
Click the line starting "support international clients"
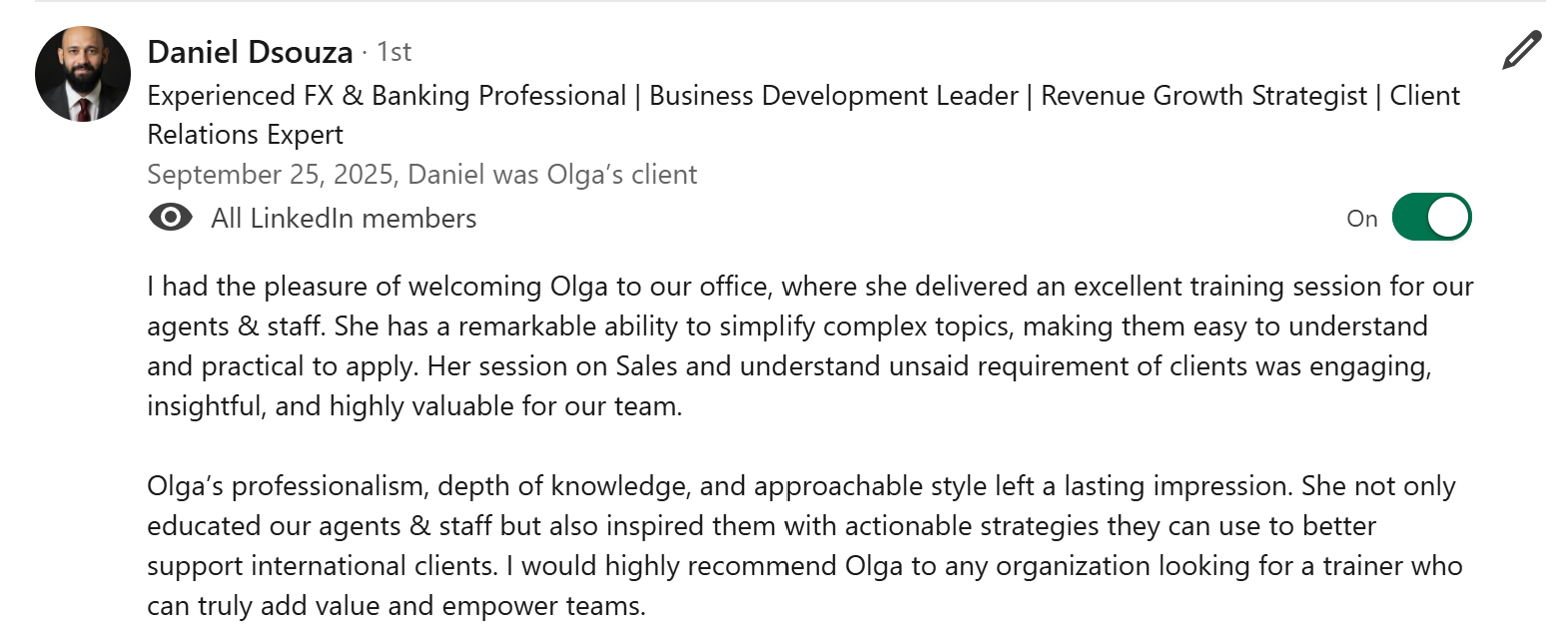tap(804, 566)
